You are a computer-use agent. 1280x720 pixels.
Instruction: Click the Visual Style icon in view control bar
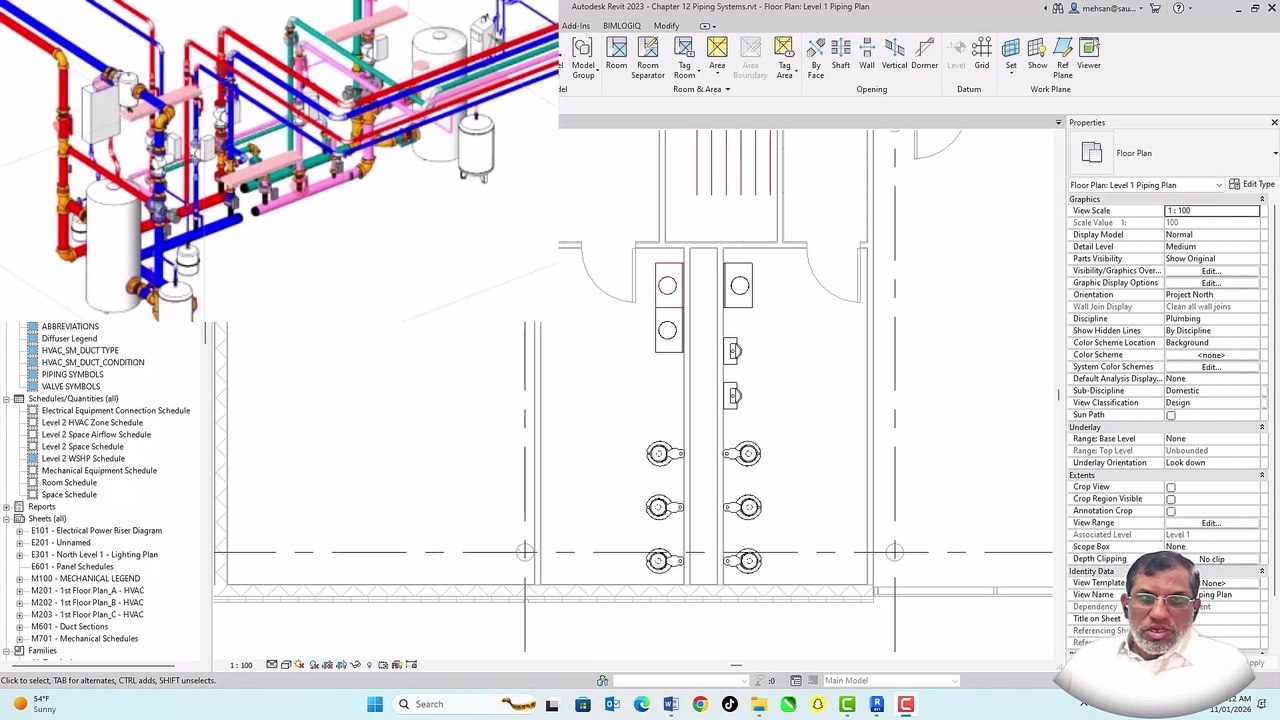(x=286, y=664)
